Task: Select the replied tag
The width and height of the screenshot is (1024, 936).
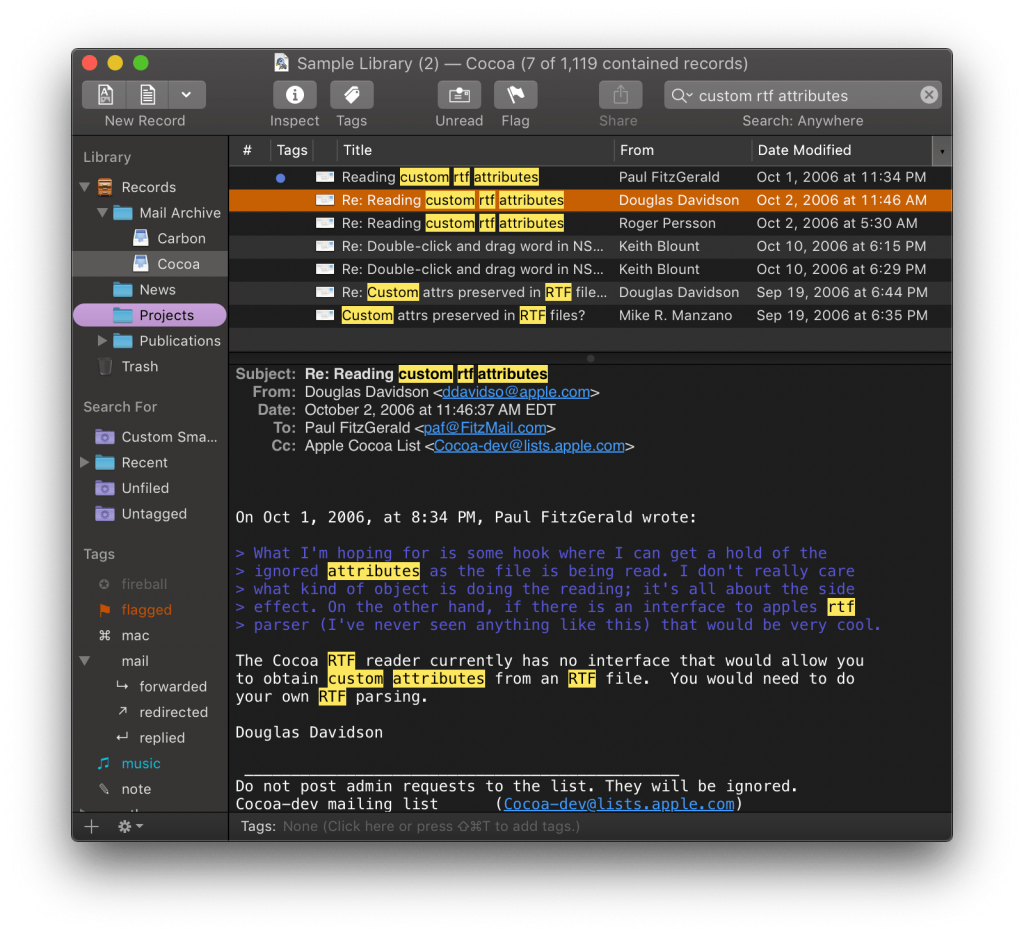Action: point(151,738)
